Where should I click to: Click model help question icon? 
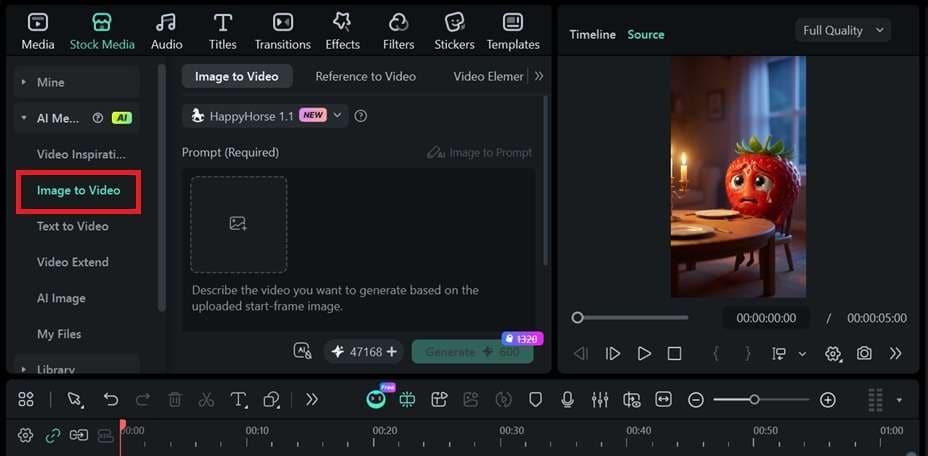360,116
